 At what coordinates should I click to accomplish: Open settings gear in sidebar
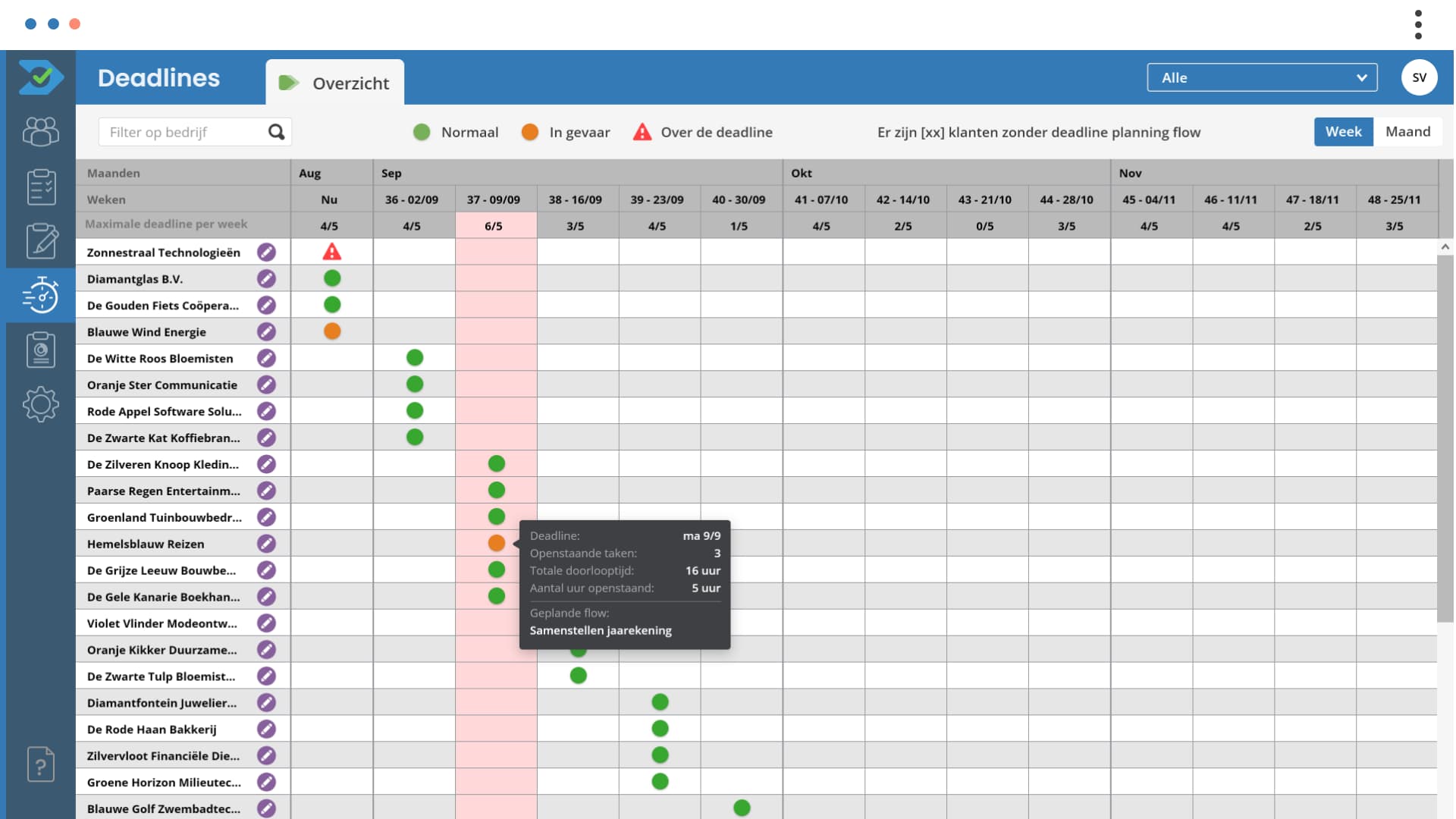[x=41, y=404]
